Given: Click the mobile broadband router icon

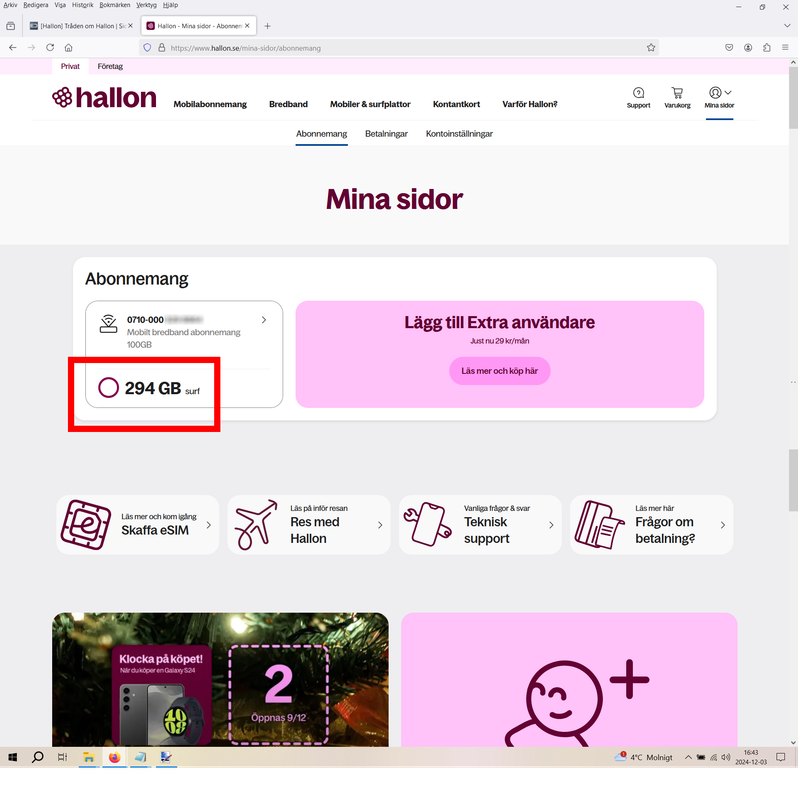Looking at the screenshot, I should tap(108, 324).
